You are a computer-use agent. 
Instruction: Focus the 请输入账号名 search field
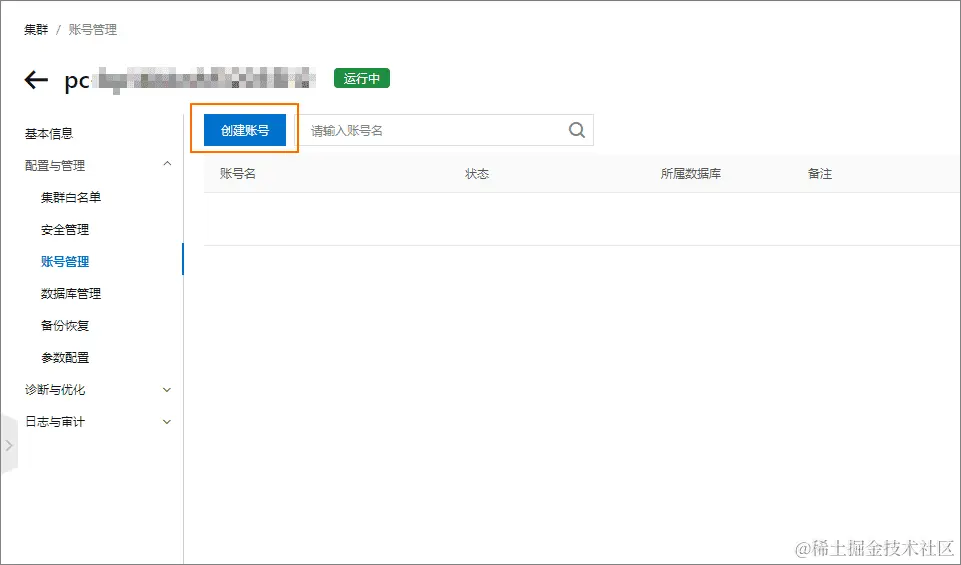coord(444,130)
